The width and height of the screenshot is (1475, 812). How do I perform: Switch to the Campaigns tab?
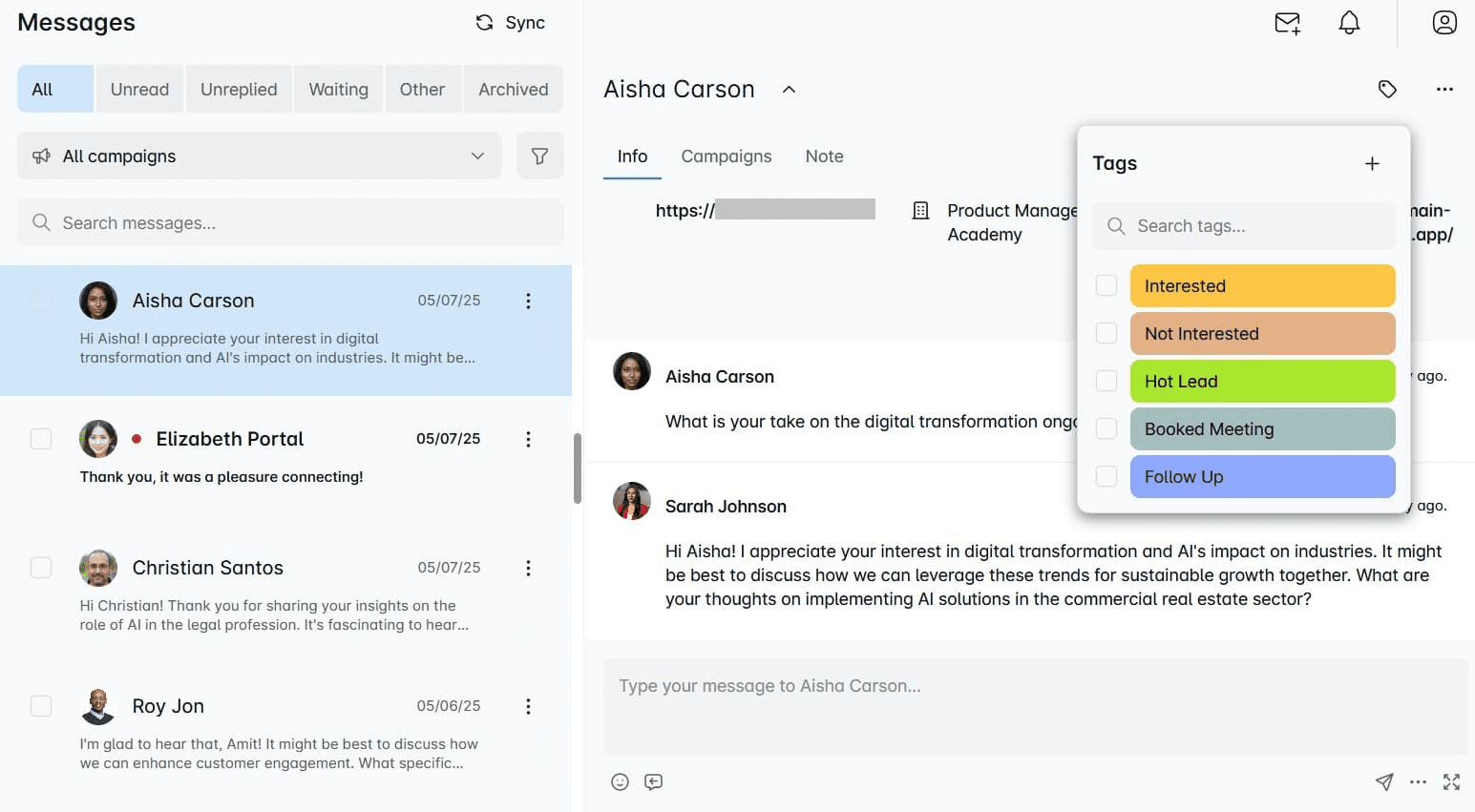click(x=727, y=156)
